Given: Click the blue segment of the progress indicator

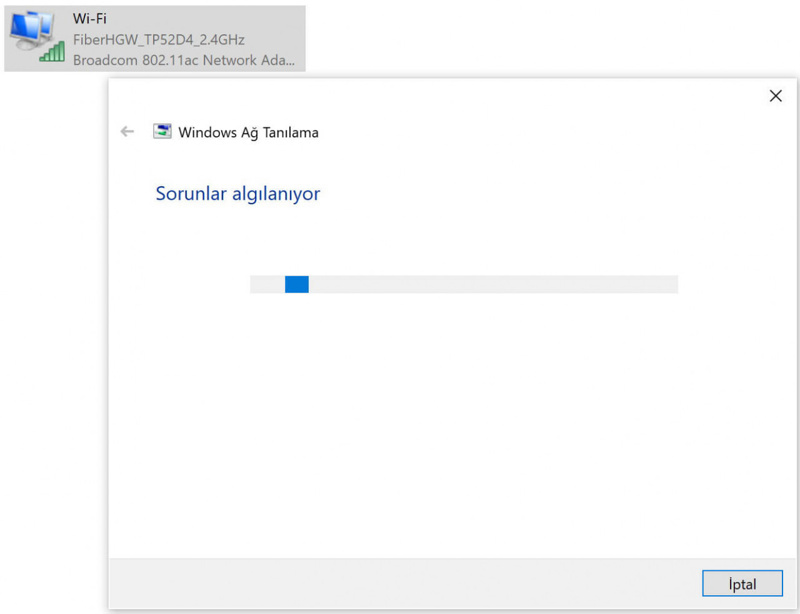Looking at the screenshot, I should coord(297,284).
